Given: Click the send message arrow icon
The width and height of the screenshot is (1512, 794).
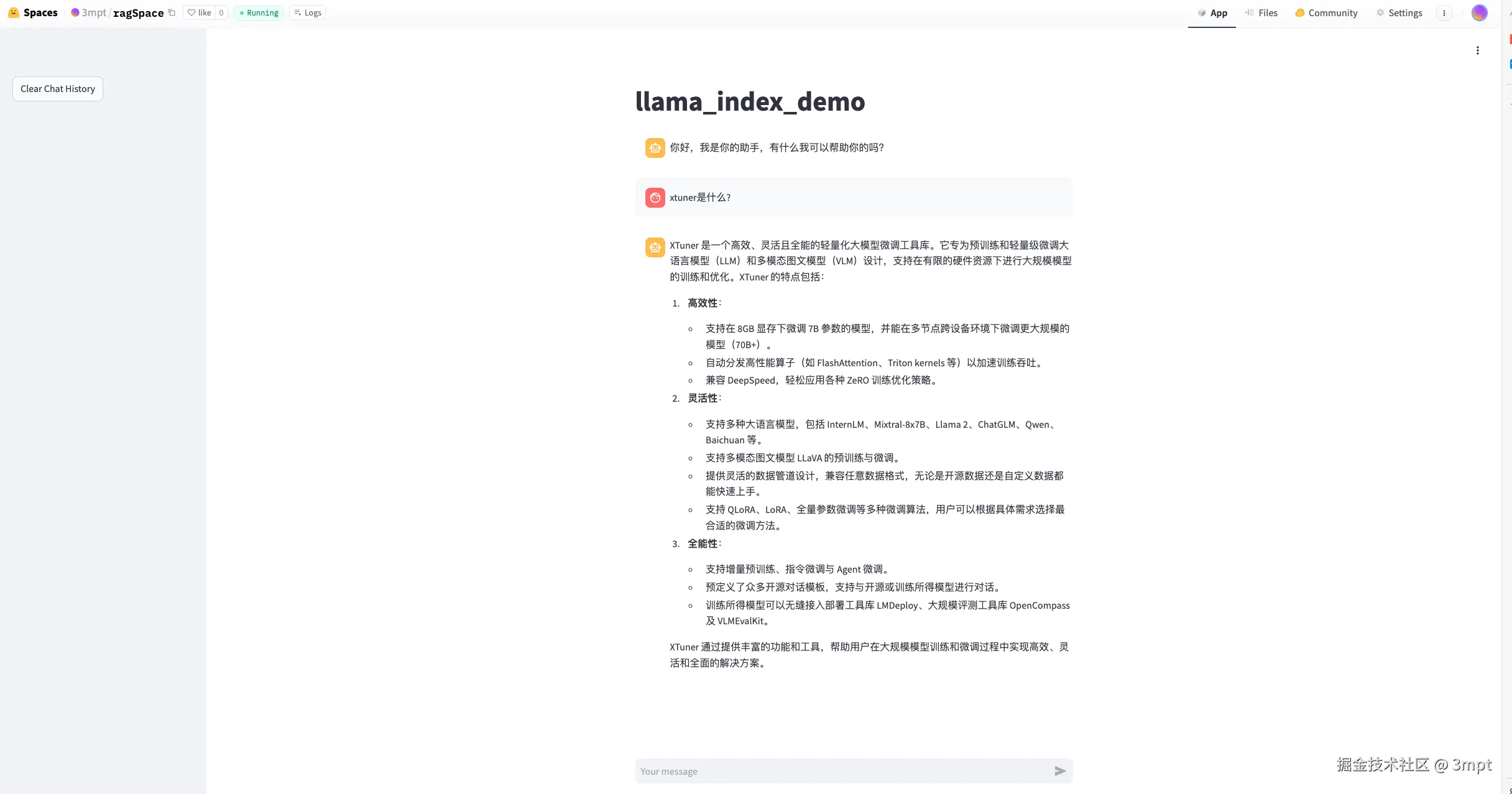Looking at the screenshot, I should (x=1060, y=771).
